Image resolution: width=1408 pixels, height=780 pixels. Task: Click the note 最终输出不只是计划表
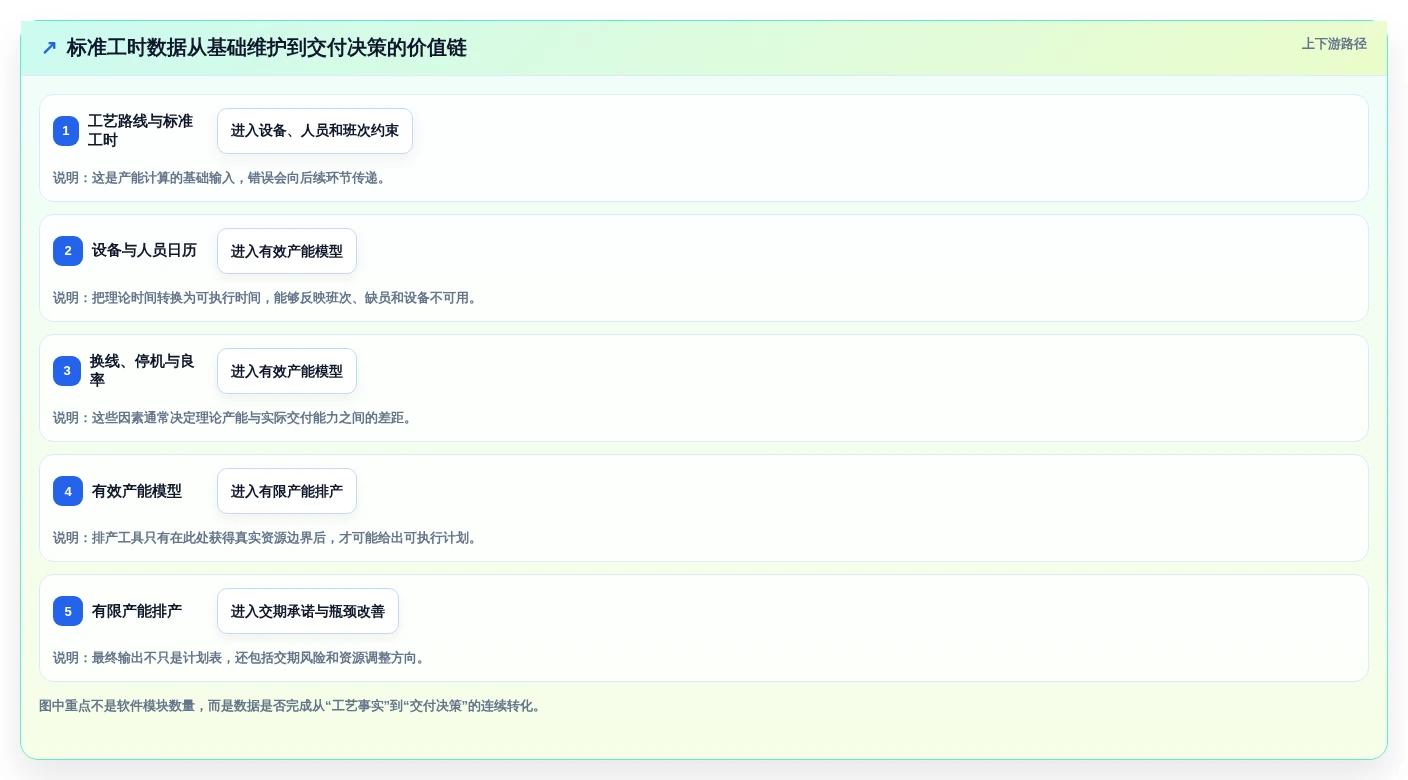click(240, 658)
